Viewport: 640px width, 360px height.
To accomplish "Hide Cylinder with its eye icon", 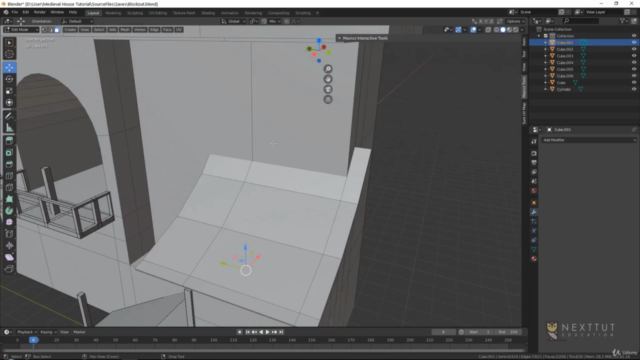I will click(x=634, y=89).
